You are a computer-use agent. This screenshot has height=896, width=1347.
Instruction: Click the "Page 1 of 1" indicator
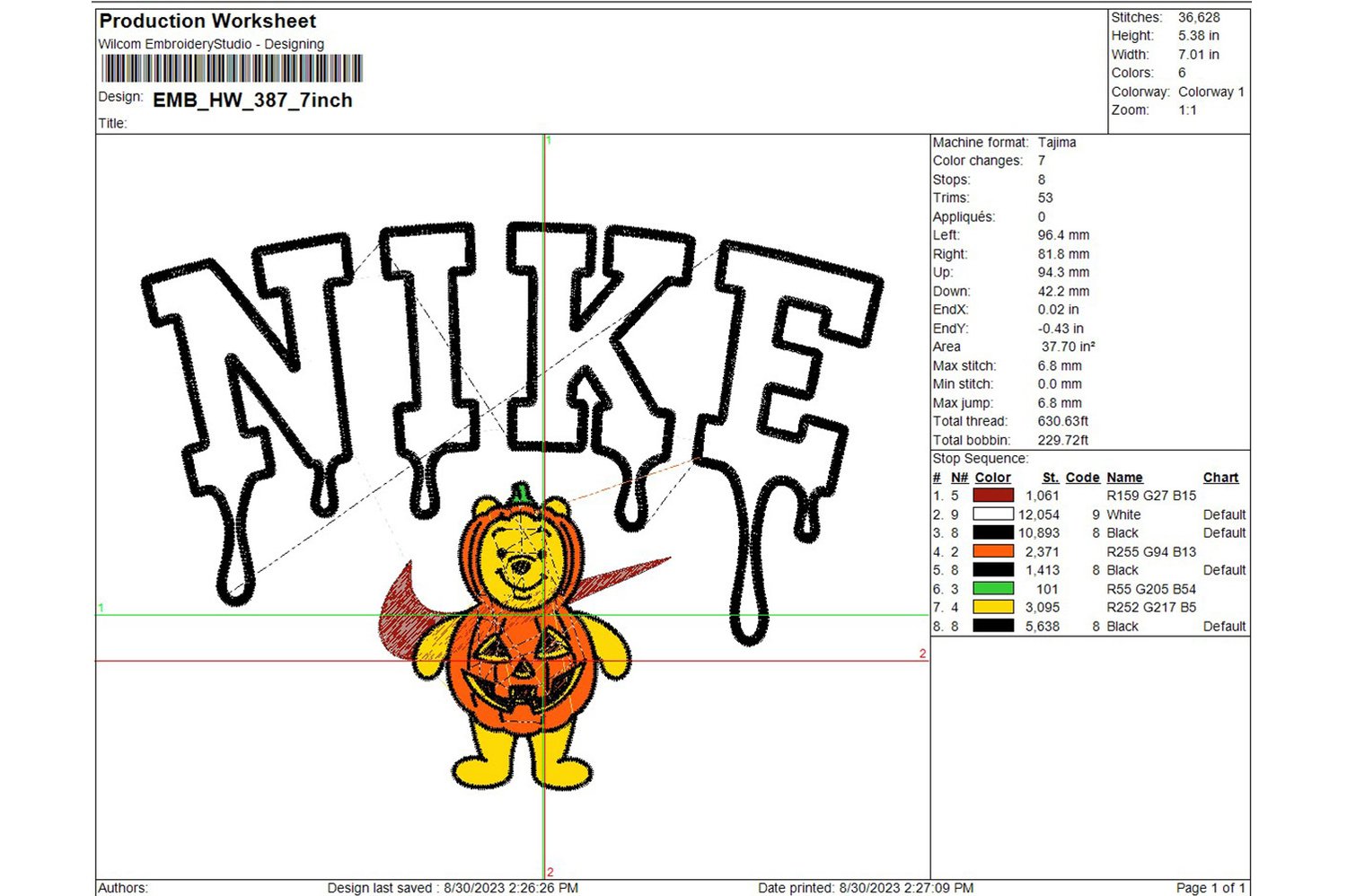pyautogui.click(x=1211, y=888)
